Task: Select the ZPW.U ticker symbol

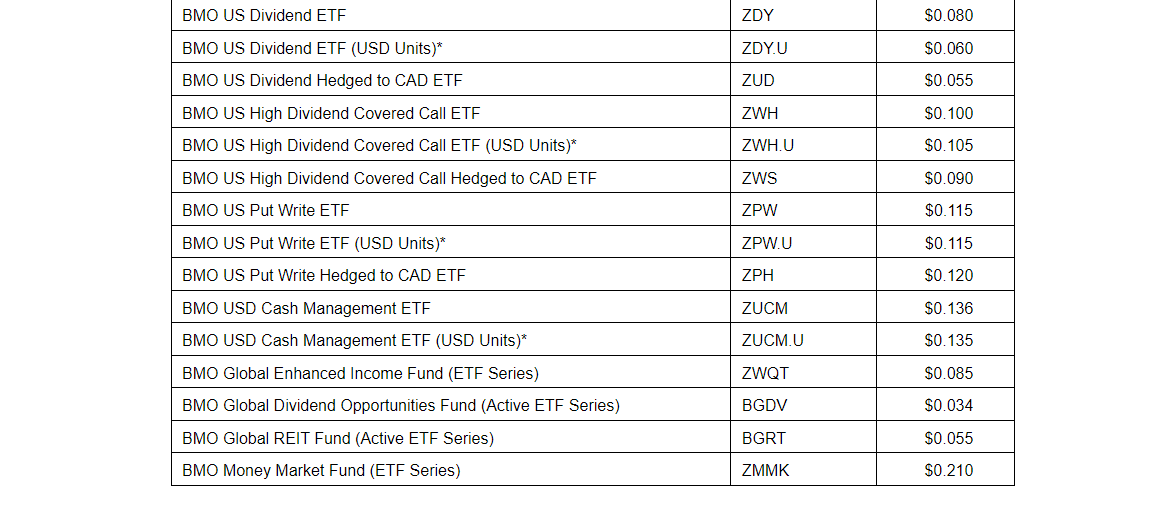Action: [767, 243]
